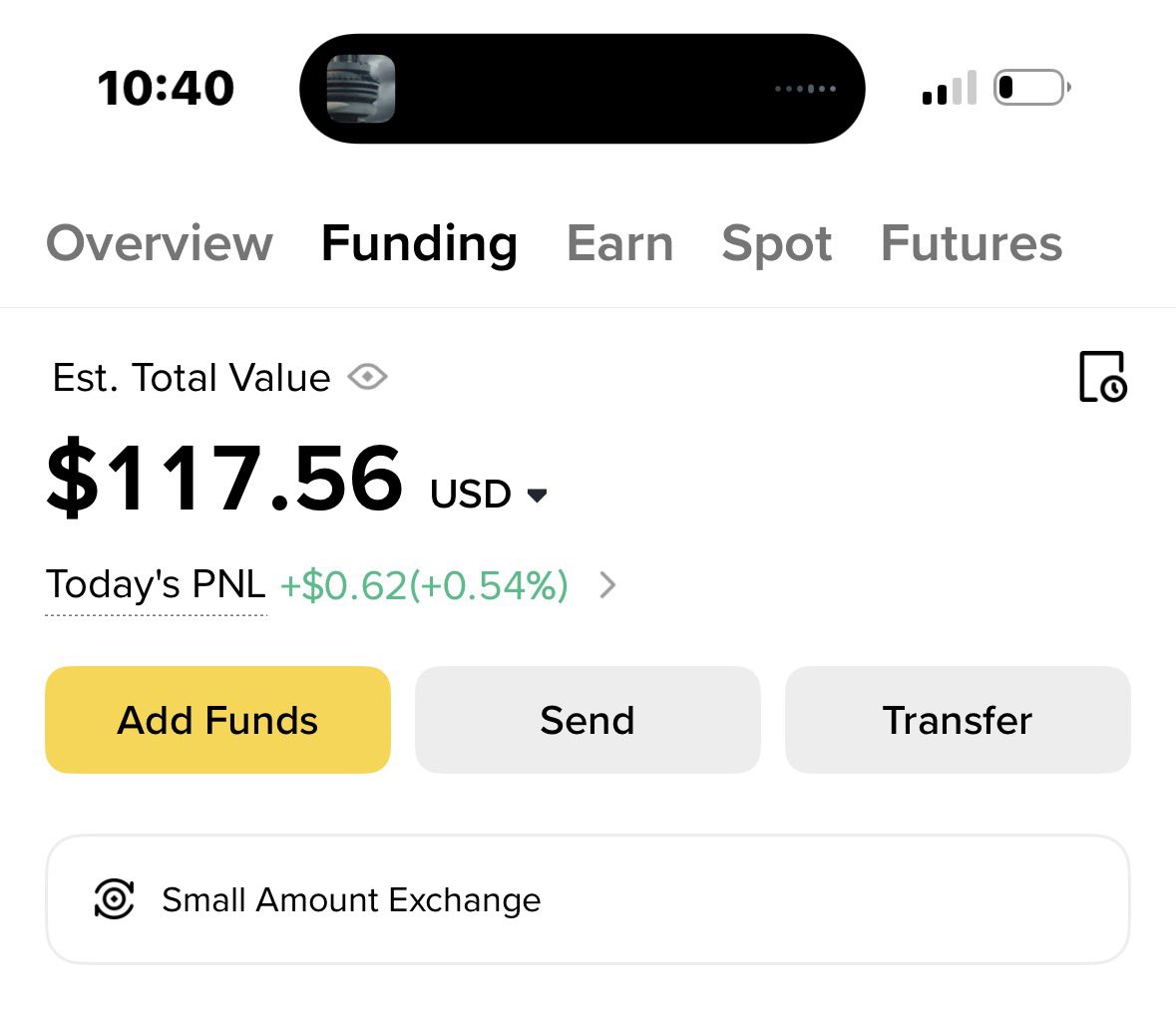The image size is (1176, 1022).
Task: Toggle balance visibility eye icon
Action: coord(367,377)
